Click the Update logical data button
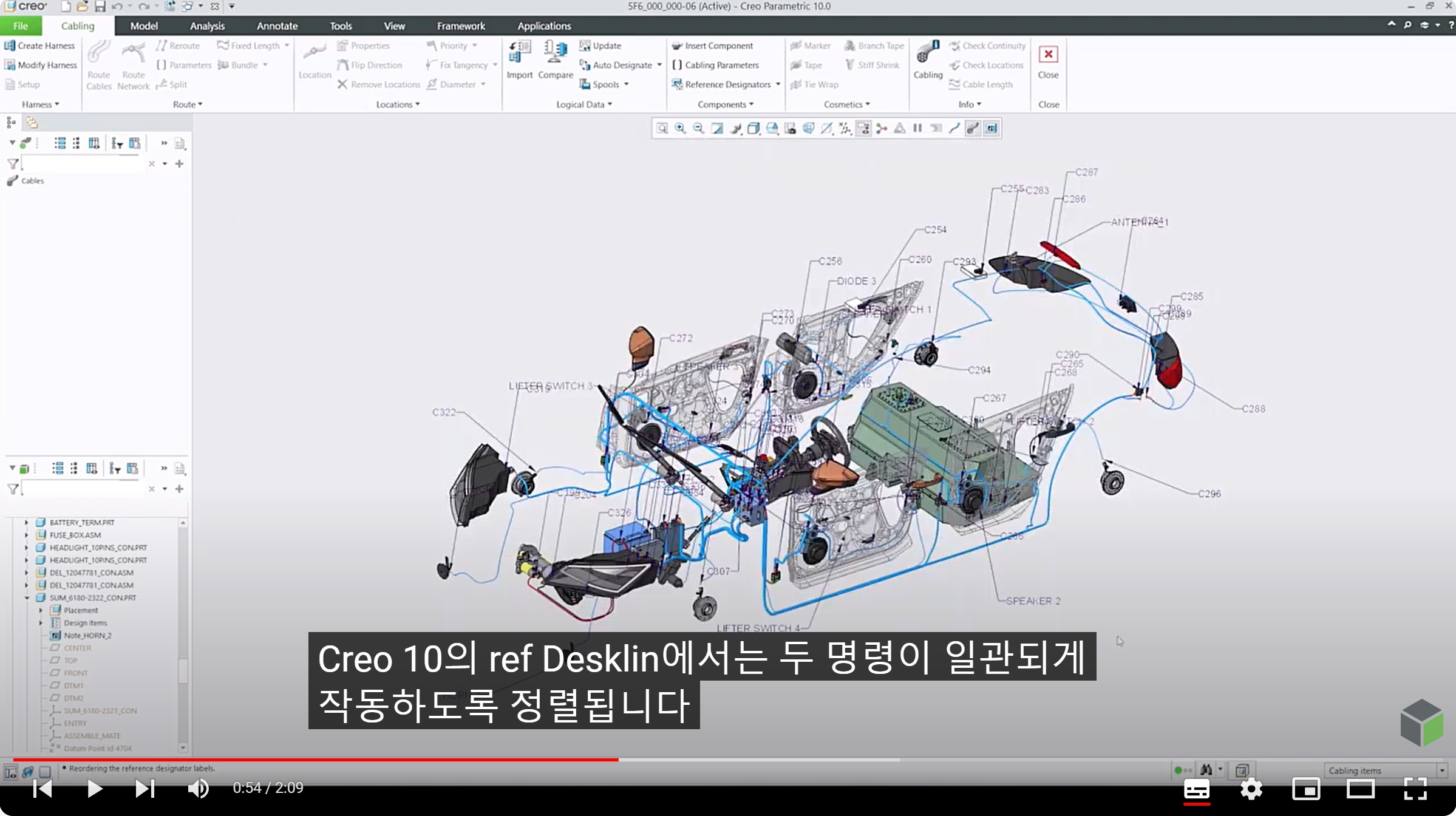This screenshot has width=1456, height=816. [x=600, y=46]
